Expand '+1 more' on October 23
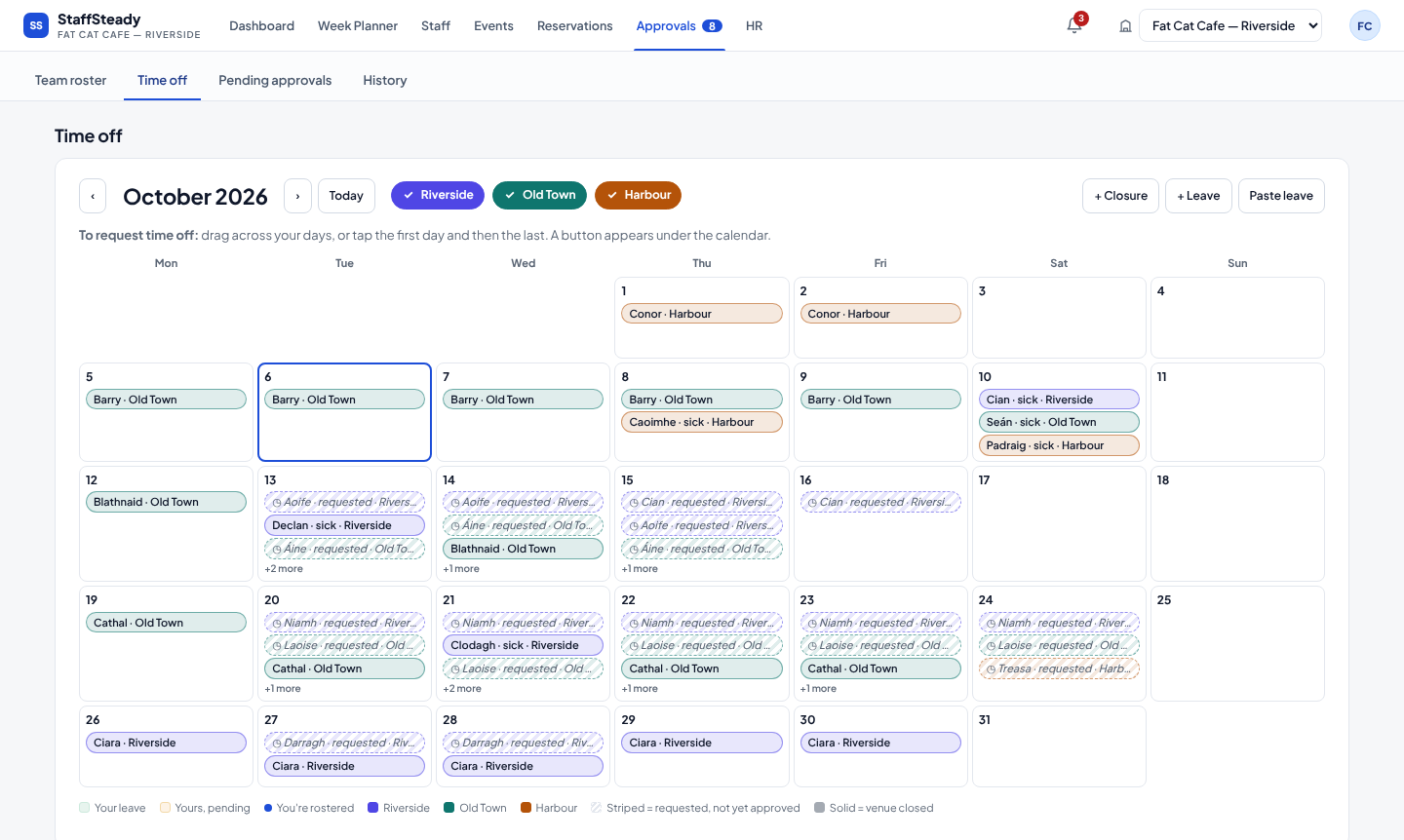 818,689
